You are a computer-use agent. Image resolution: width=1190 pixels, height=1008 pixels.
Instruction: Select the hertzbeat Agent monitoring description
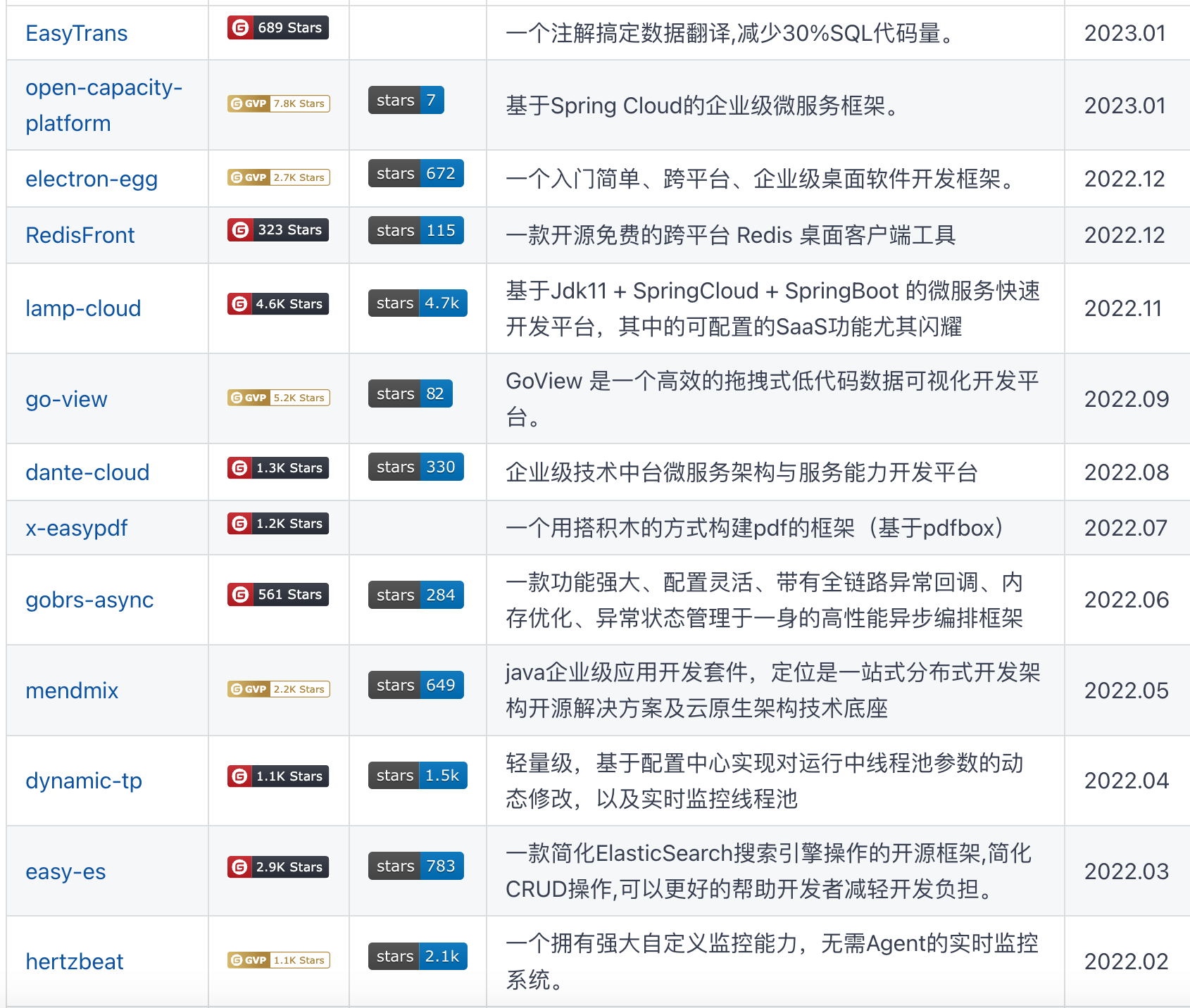pyautogui.click(x=772, y=962)
